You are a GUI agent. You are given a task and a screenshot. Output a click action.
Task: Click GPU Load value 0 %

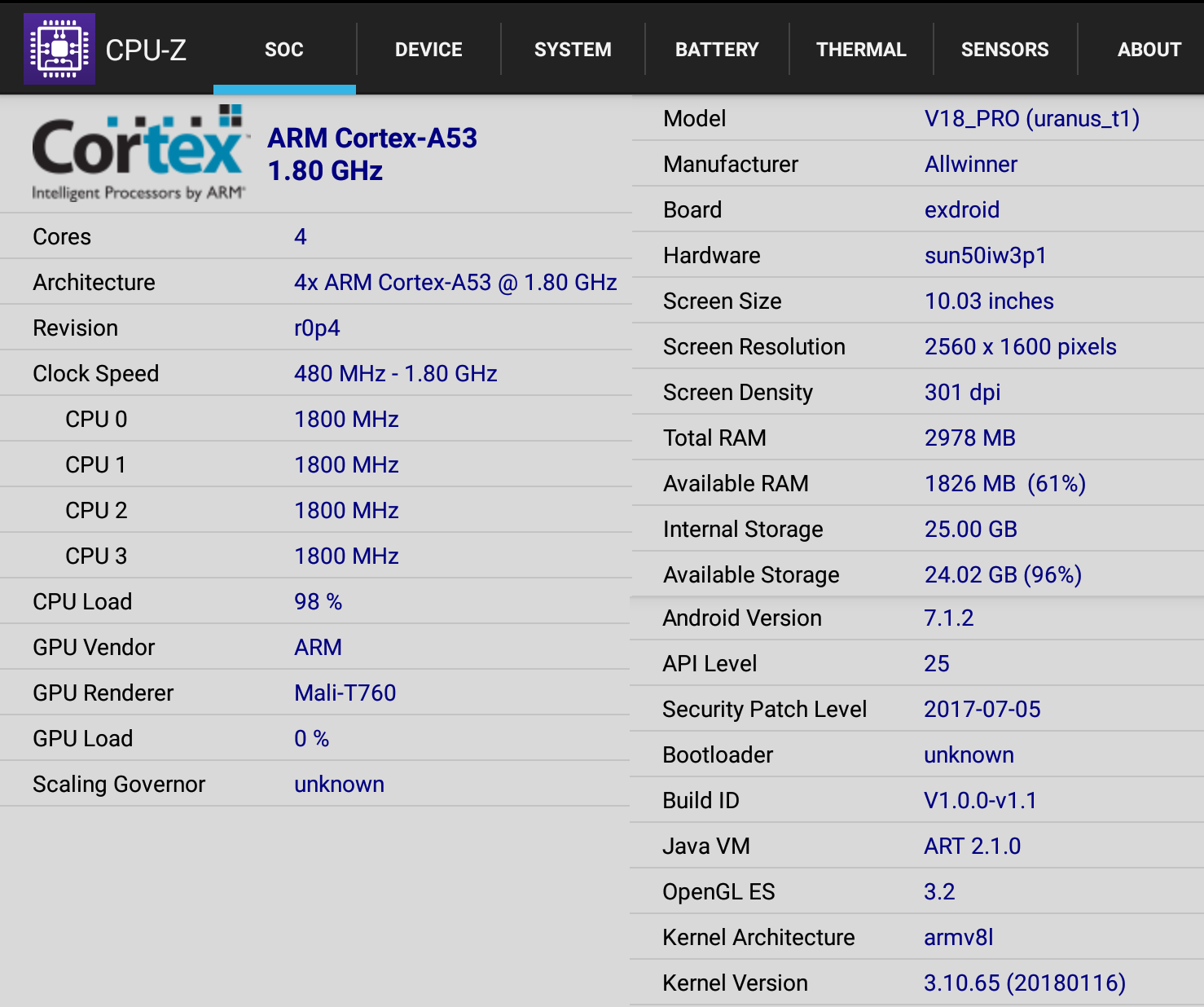311,738
